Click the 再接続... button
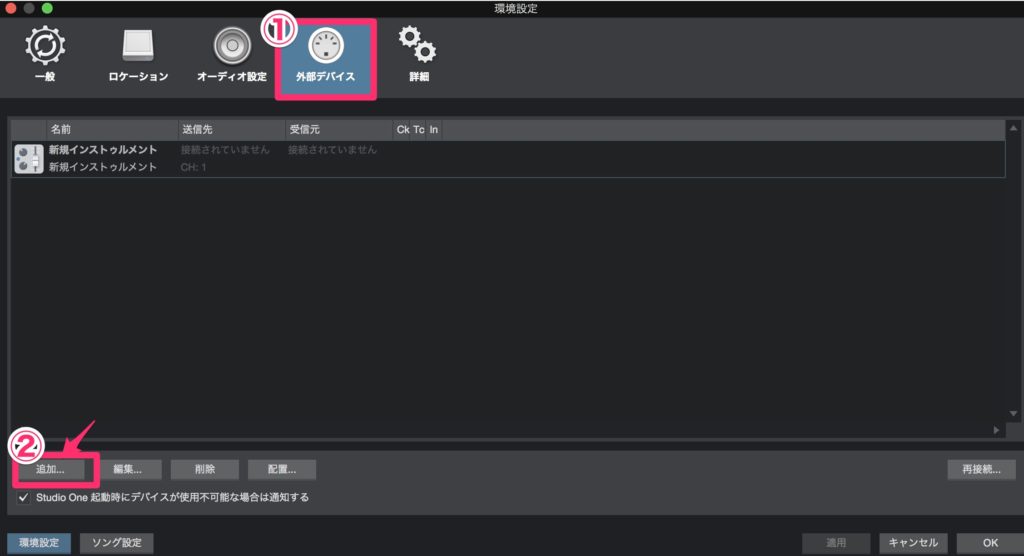The height and width of the screenshot is (556, 1024). click(981, 469)
